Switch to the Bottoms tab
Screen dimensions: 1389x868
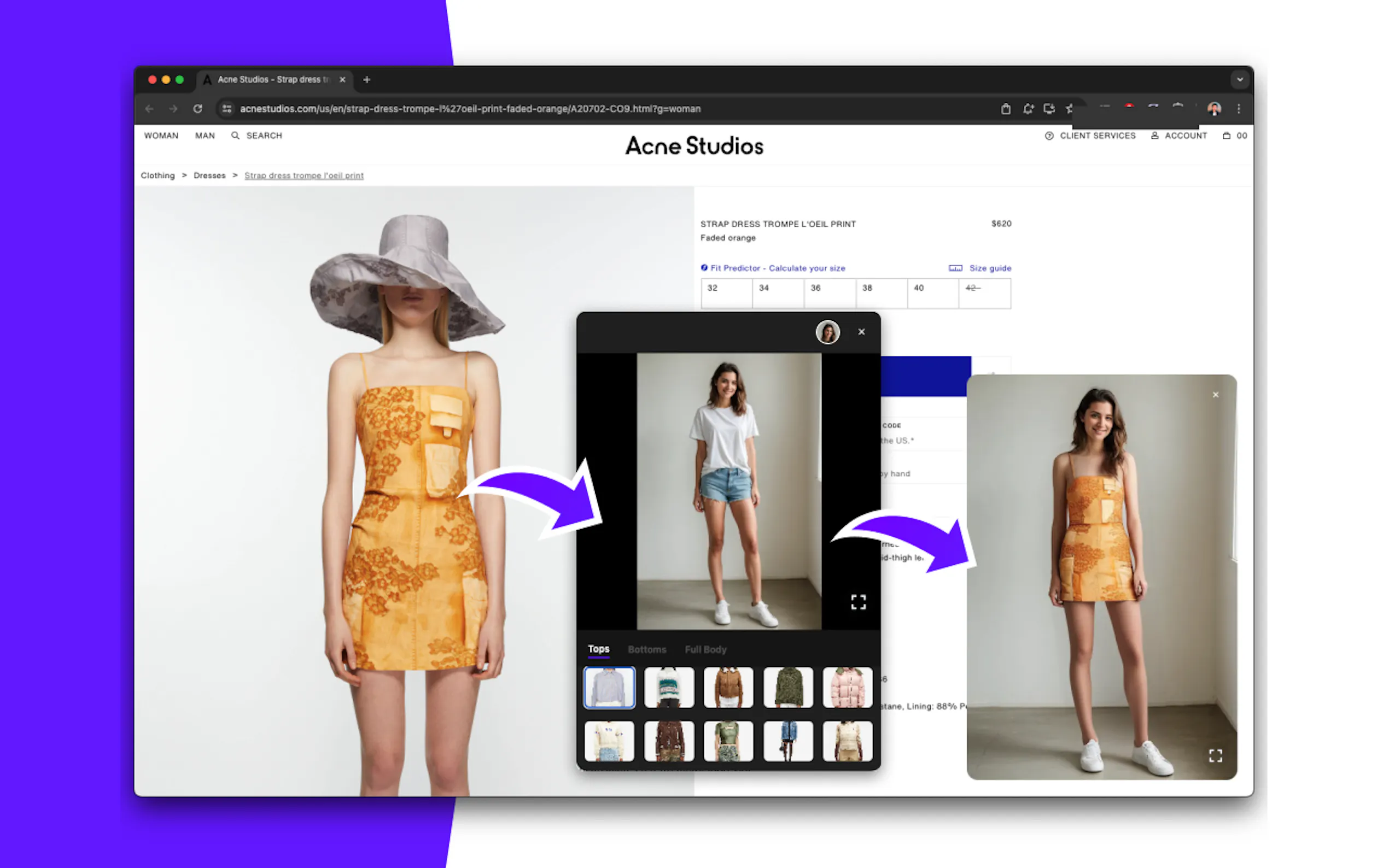(646, 649)
